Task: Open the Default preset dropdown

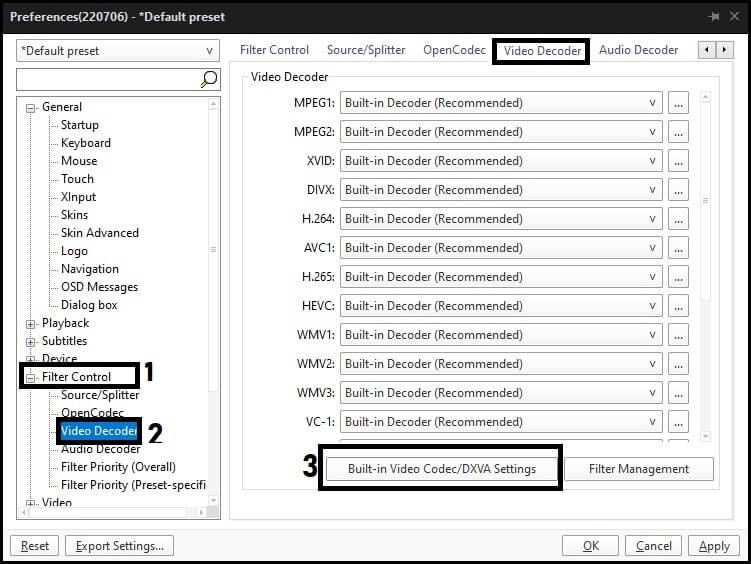Action: click(118, 51)
